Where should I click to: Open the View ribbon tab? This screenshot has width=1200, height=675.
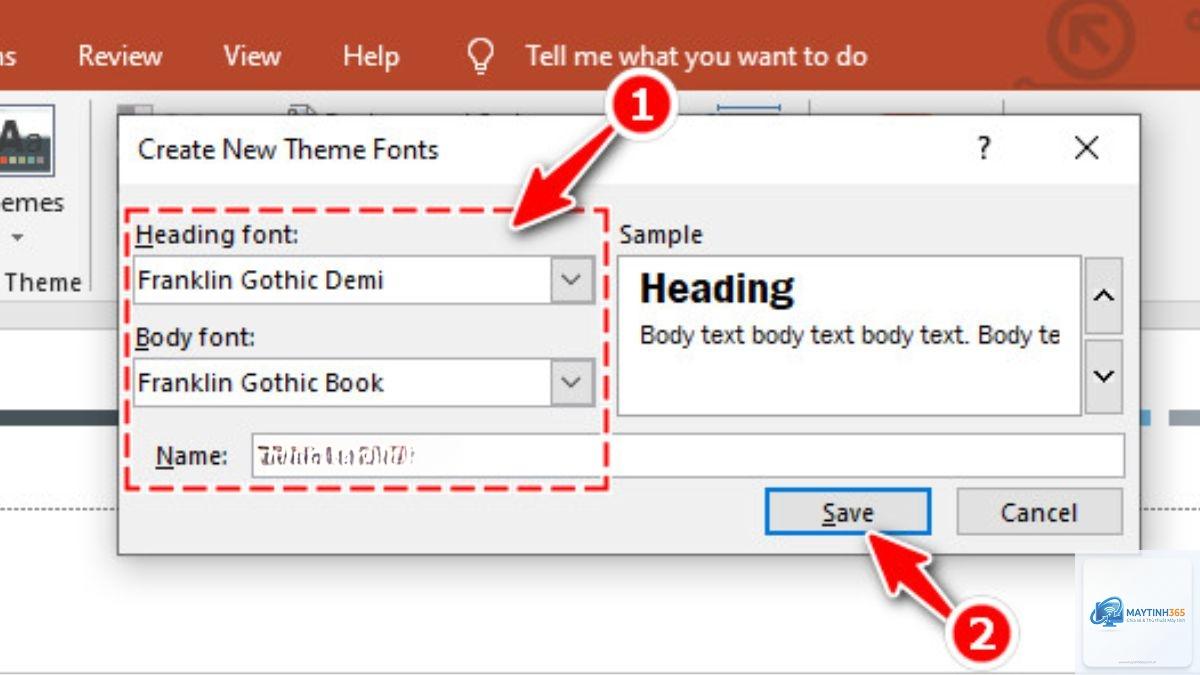[x=251, y=56]
